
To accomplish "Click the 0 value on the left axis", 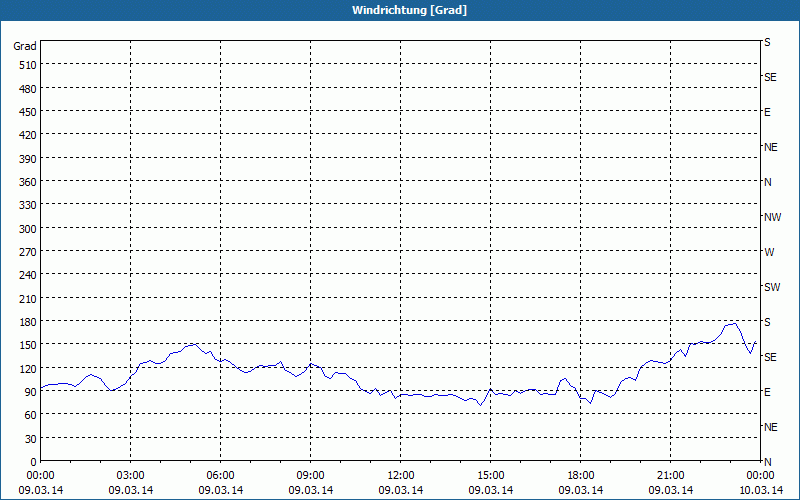I will (x=34, y=462).
